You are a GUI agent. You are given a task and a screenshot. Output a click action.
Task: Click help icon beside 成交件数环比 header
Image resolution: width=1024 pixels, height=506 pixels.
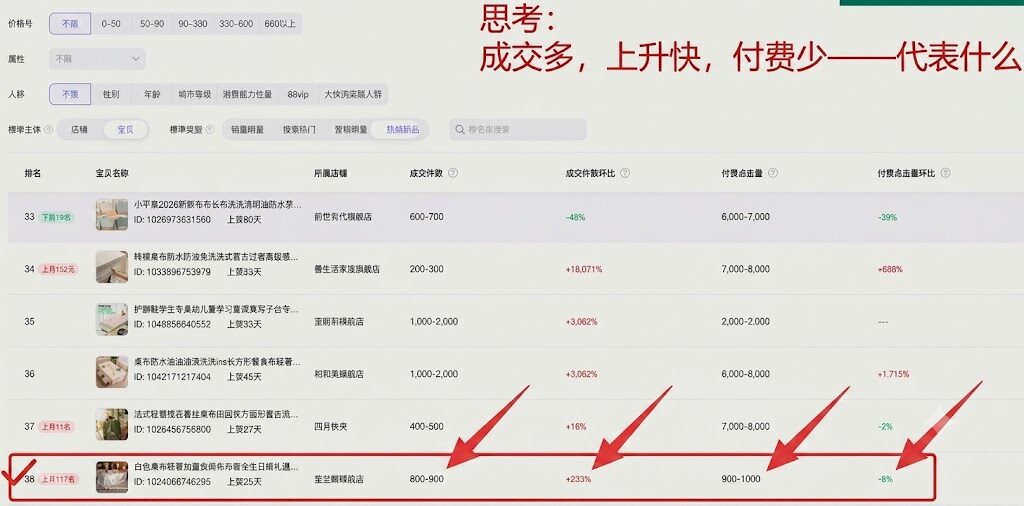pos(625,173)
